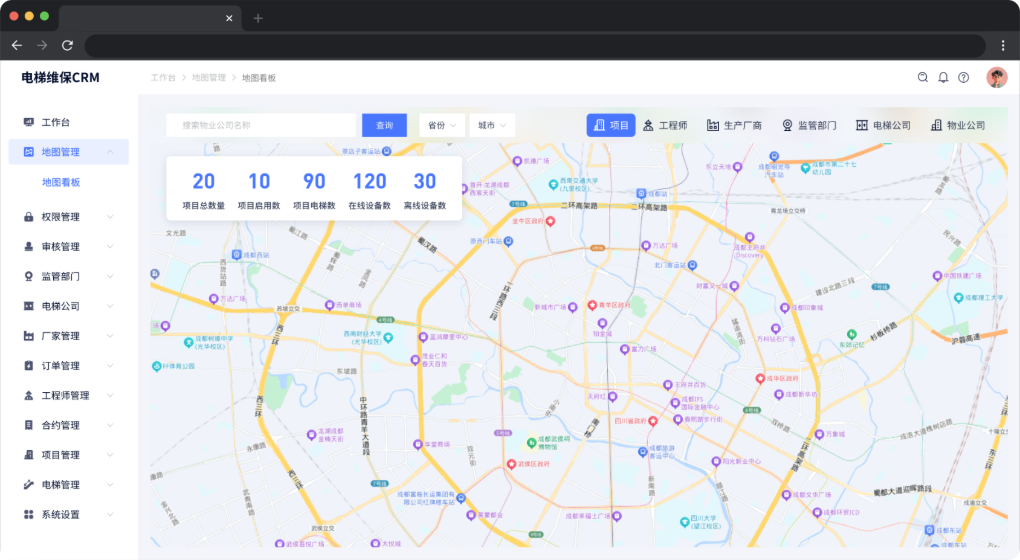1020x560 pixels.
Task: Click the 权限管理 lock icon
Action: tap(29, 217)
